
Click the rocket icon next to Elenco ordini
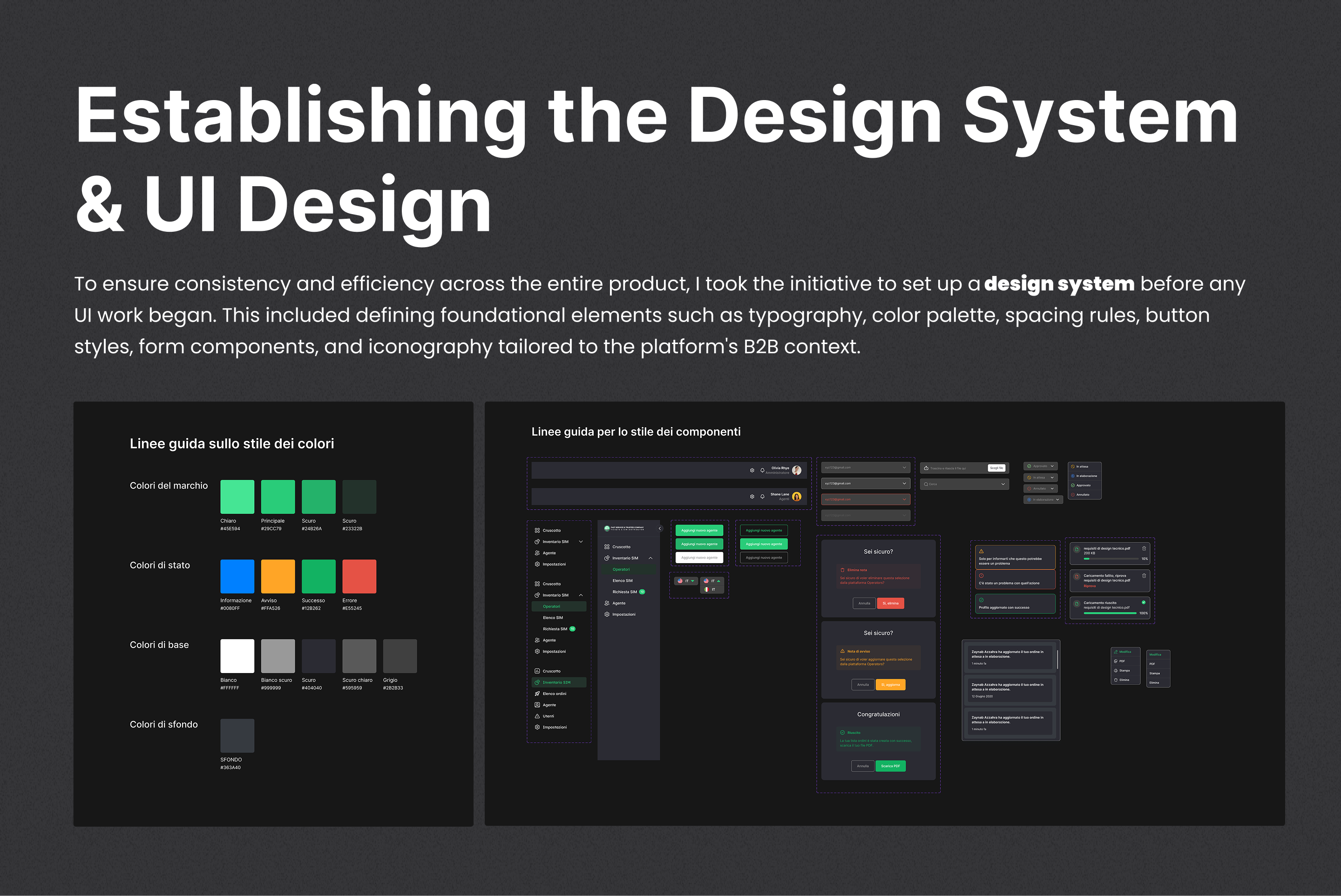[537, 694]
